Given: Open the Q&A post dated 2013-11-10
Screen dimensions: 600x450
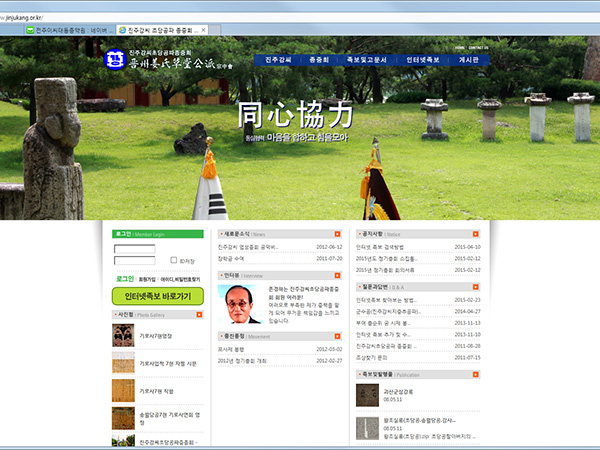Looking at the screenshot, I should [383, 334].
